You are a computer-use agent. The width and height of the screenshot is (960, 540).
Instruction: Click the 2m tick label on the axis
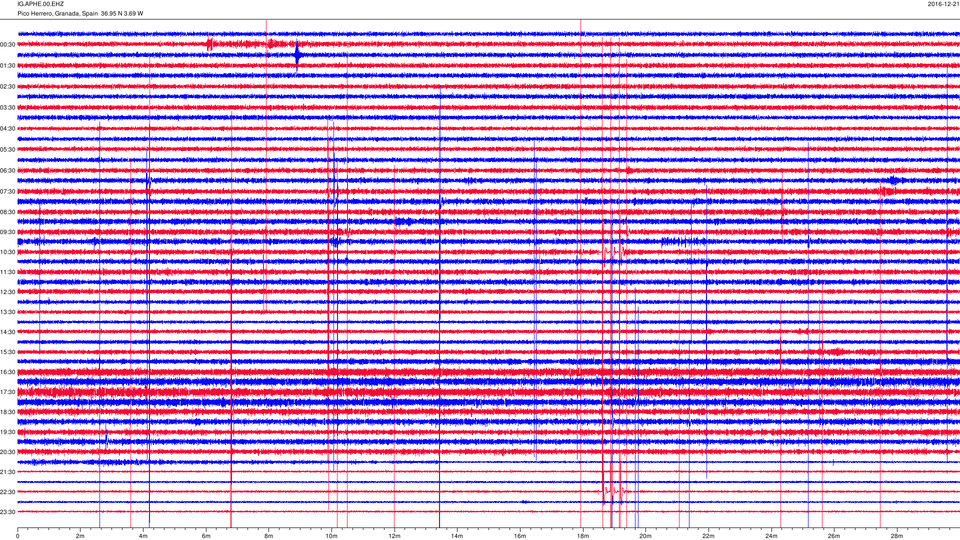[80, 536]
